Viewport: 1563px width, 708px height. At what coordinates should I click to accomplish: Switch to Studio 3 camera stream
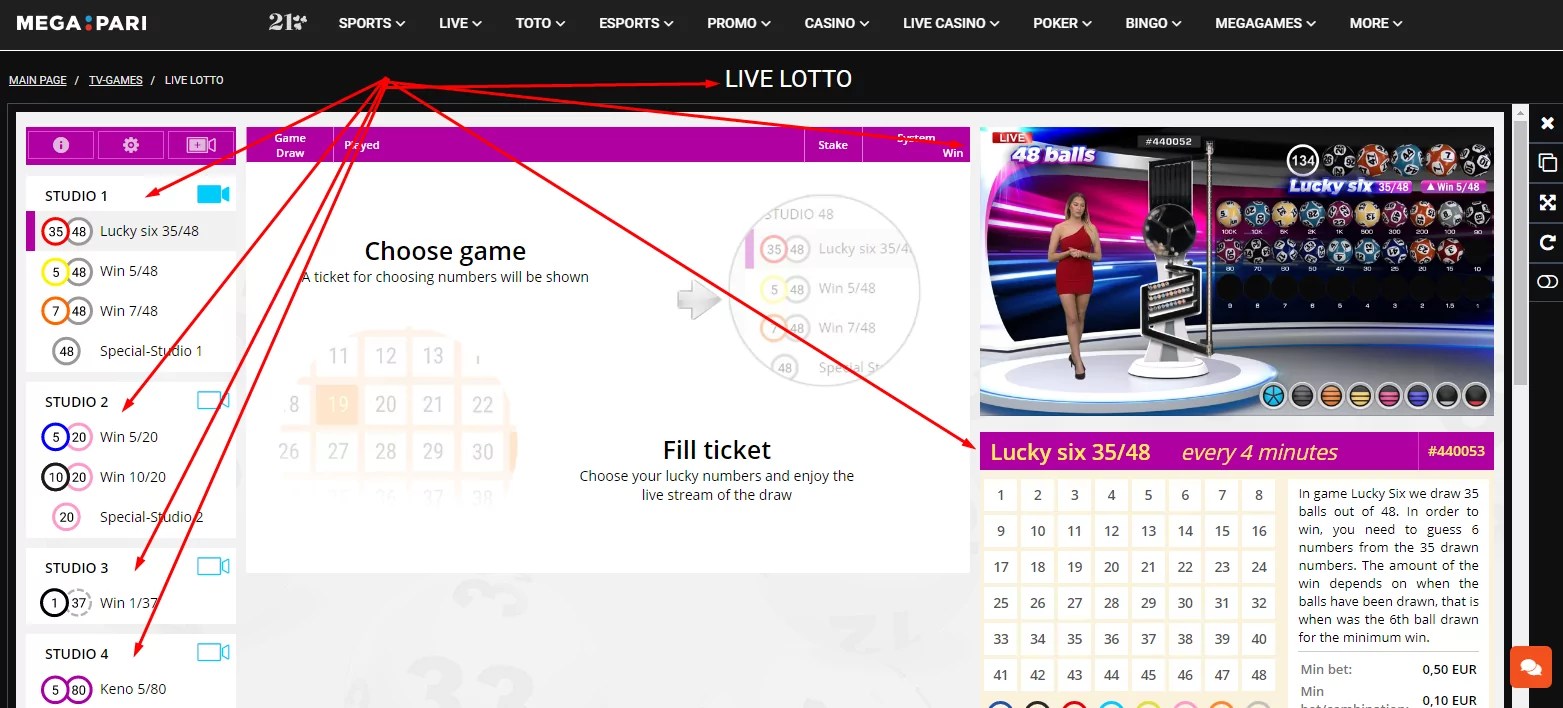point(213,566)
